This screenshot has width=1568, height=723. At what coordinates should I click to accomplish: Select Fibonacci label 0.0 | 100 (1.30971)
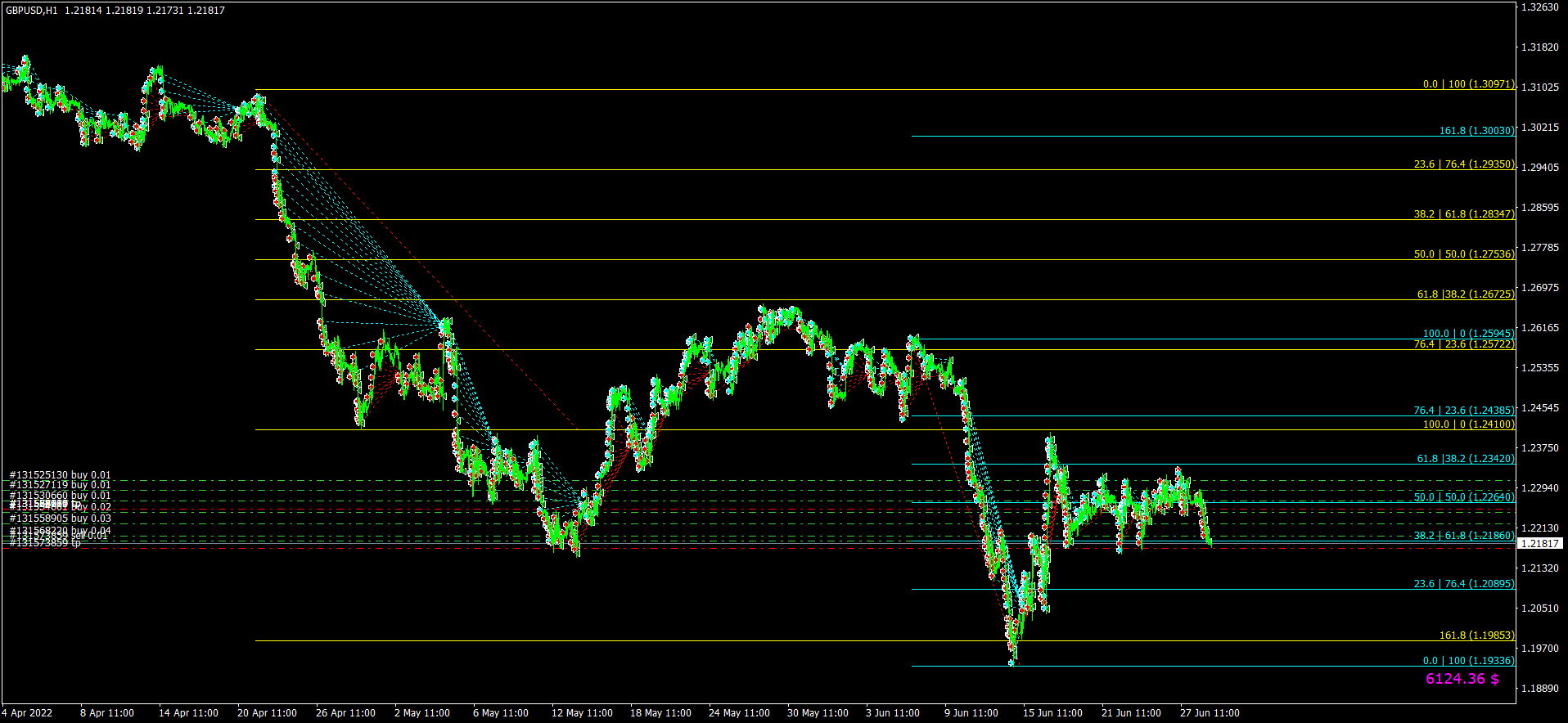point(1468,84)
